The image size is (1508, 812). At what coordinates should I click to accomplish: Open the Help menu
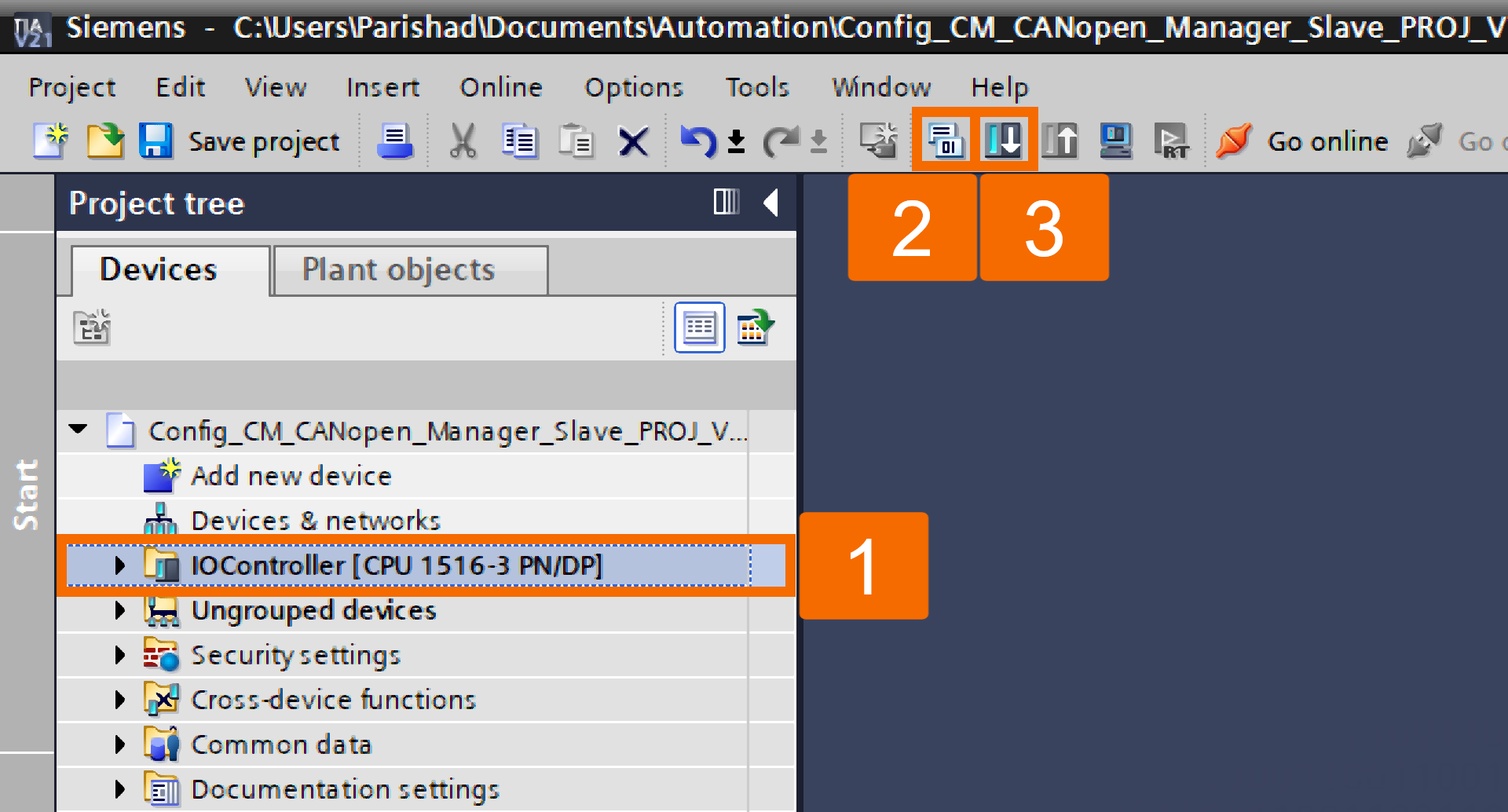point(1000,87)
